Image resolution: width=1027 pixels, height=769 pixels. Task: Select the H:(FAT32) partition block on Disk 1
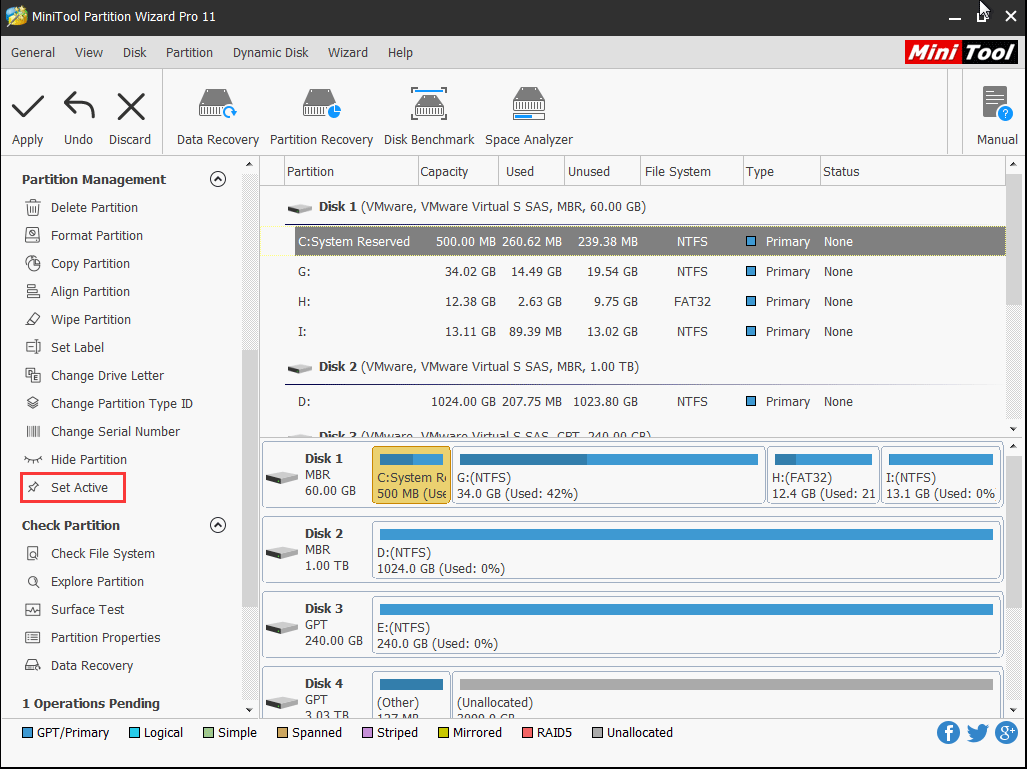[x=823, y=476]
